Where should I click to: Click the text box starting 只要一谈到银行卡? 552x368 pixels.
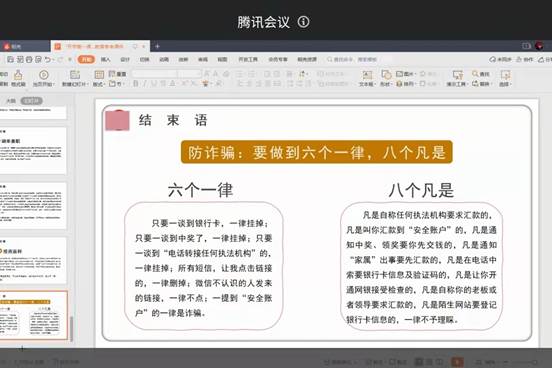[203, 266]
